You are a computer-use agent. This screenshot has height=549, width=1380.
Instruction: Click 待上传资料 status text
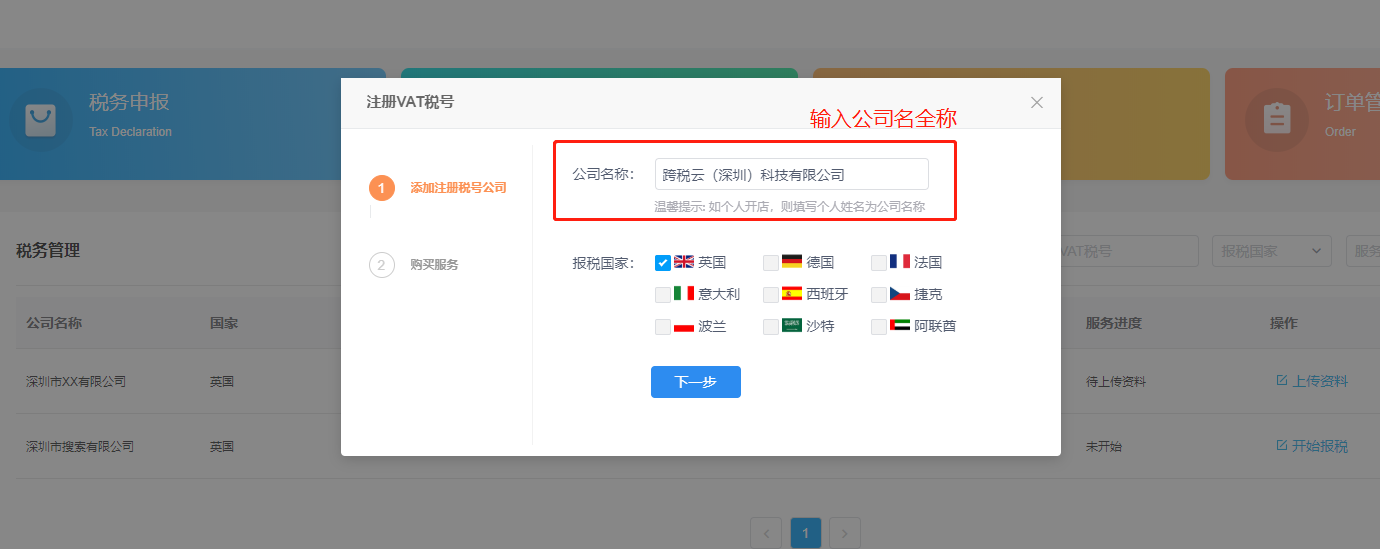click(x=1116, y=382)
